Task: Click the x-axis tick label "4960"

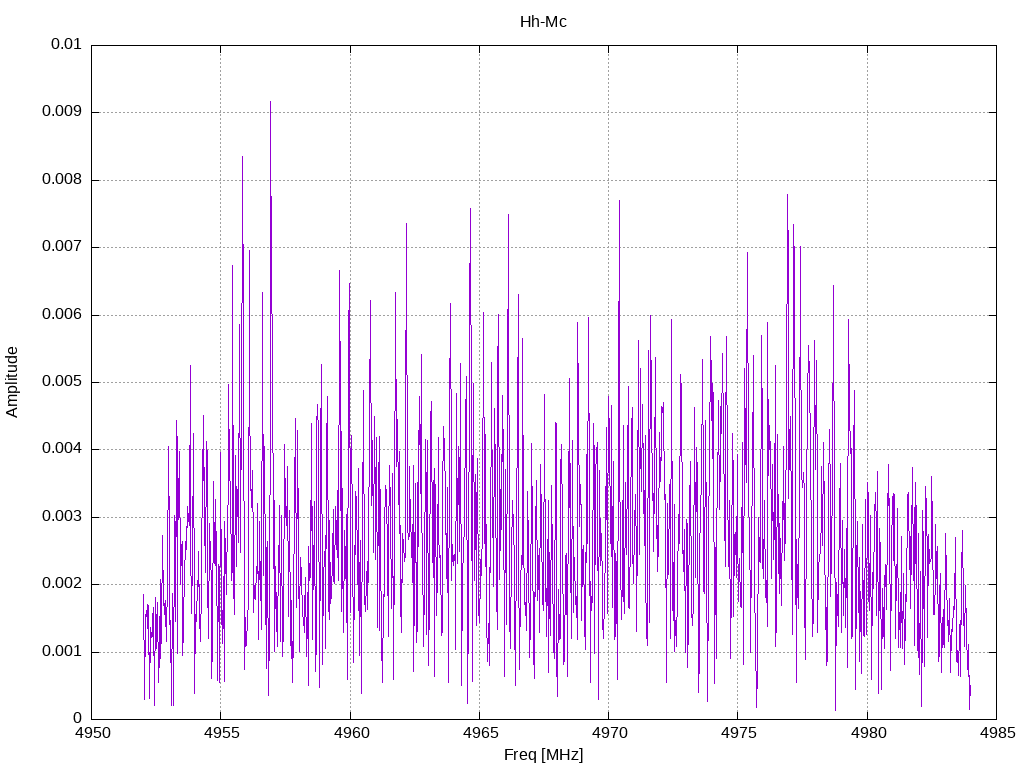Action: click(351, 733)
